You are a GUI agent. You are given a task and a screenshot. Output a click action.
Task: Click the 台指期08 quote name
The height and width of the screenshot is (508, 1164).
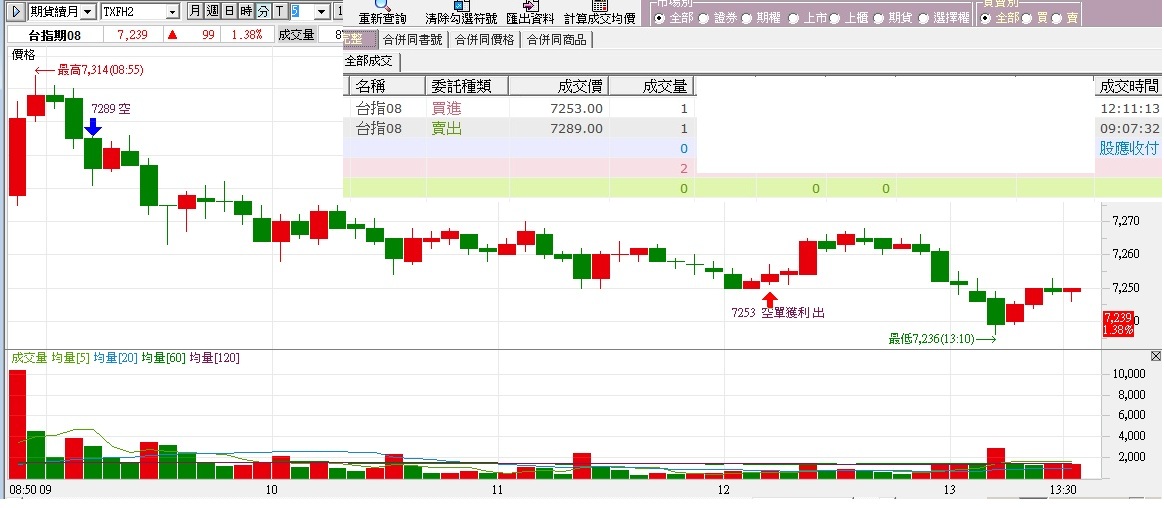(55, 35)
